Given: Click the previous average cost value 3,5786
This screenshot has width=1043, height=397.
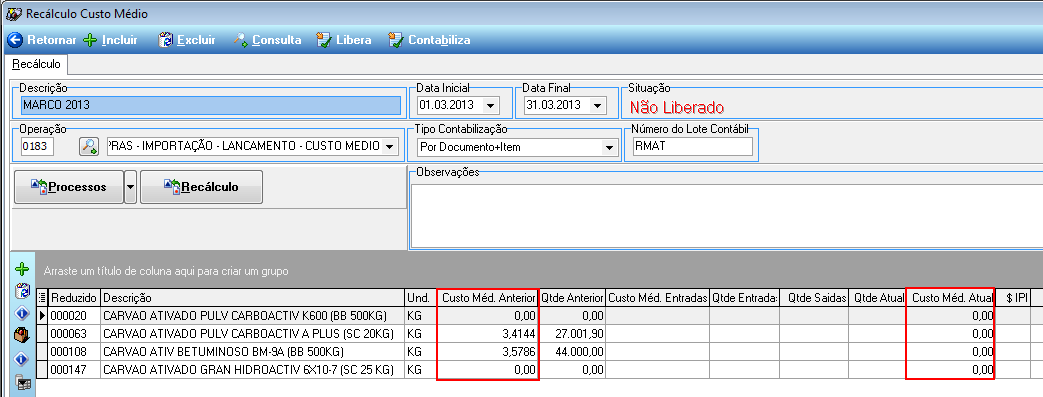Looking at the screenshot, I should click(x=488, y=351).
